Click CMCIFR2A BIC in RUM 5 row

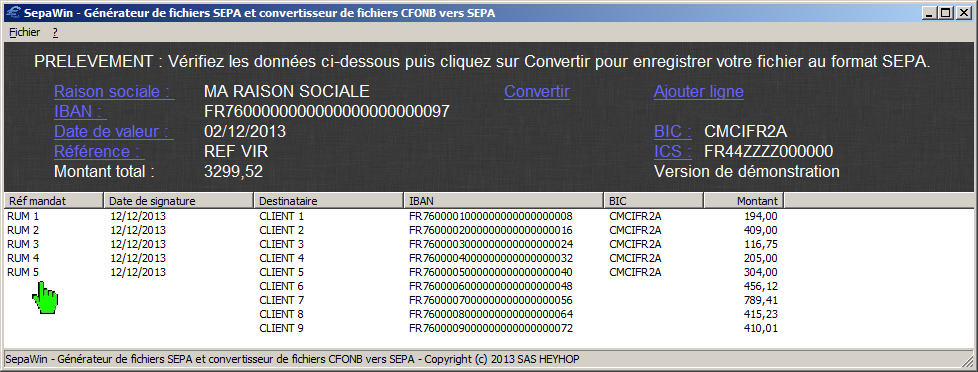[635, 272]
